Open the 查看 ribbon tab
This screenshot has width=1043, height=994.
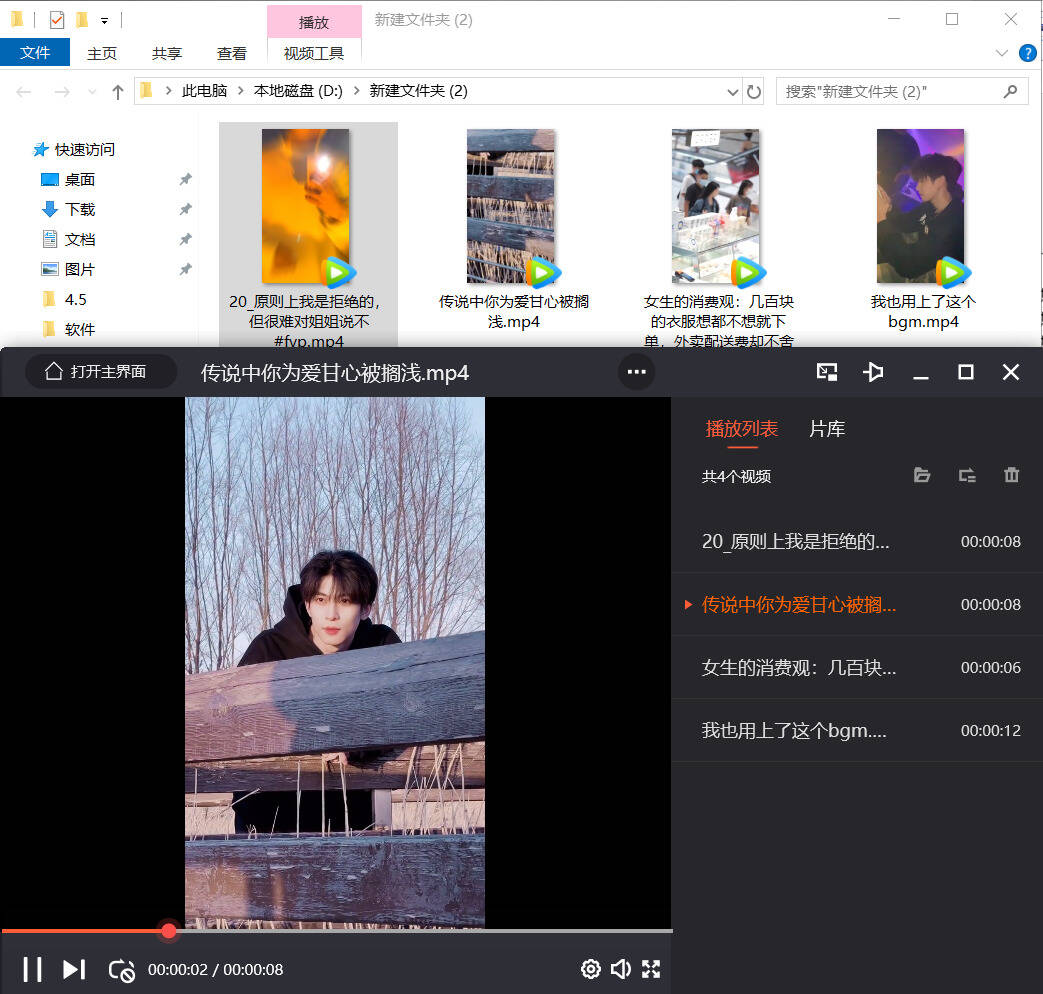pyautogui.click(x=232, y=53)
